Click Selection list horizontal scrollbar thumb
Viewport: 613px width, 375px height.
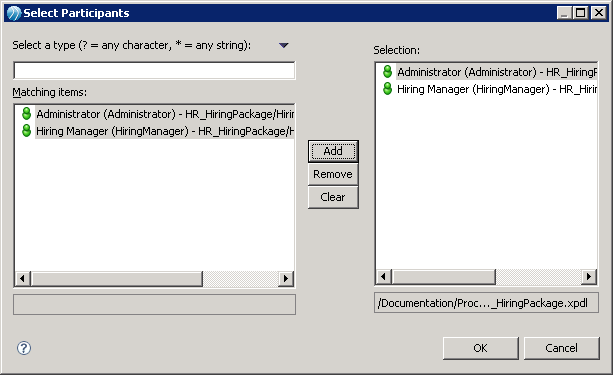443,276
